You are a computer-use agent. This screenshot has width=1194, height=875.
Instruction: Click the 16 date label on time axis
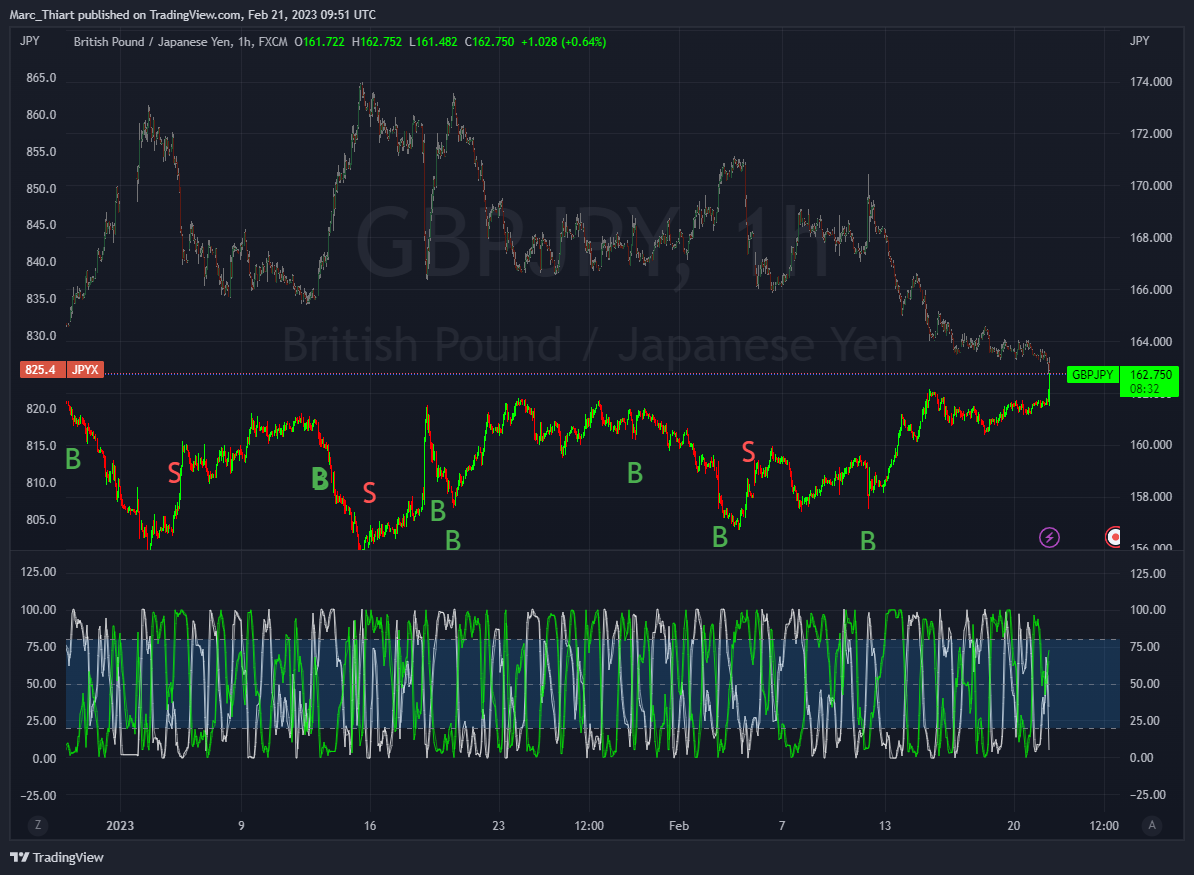tap(370, 826)
